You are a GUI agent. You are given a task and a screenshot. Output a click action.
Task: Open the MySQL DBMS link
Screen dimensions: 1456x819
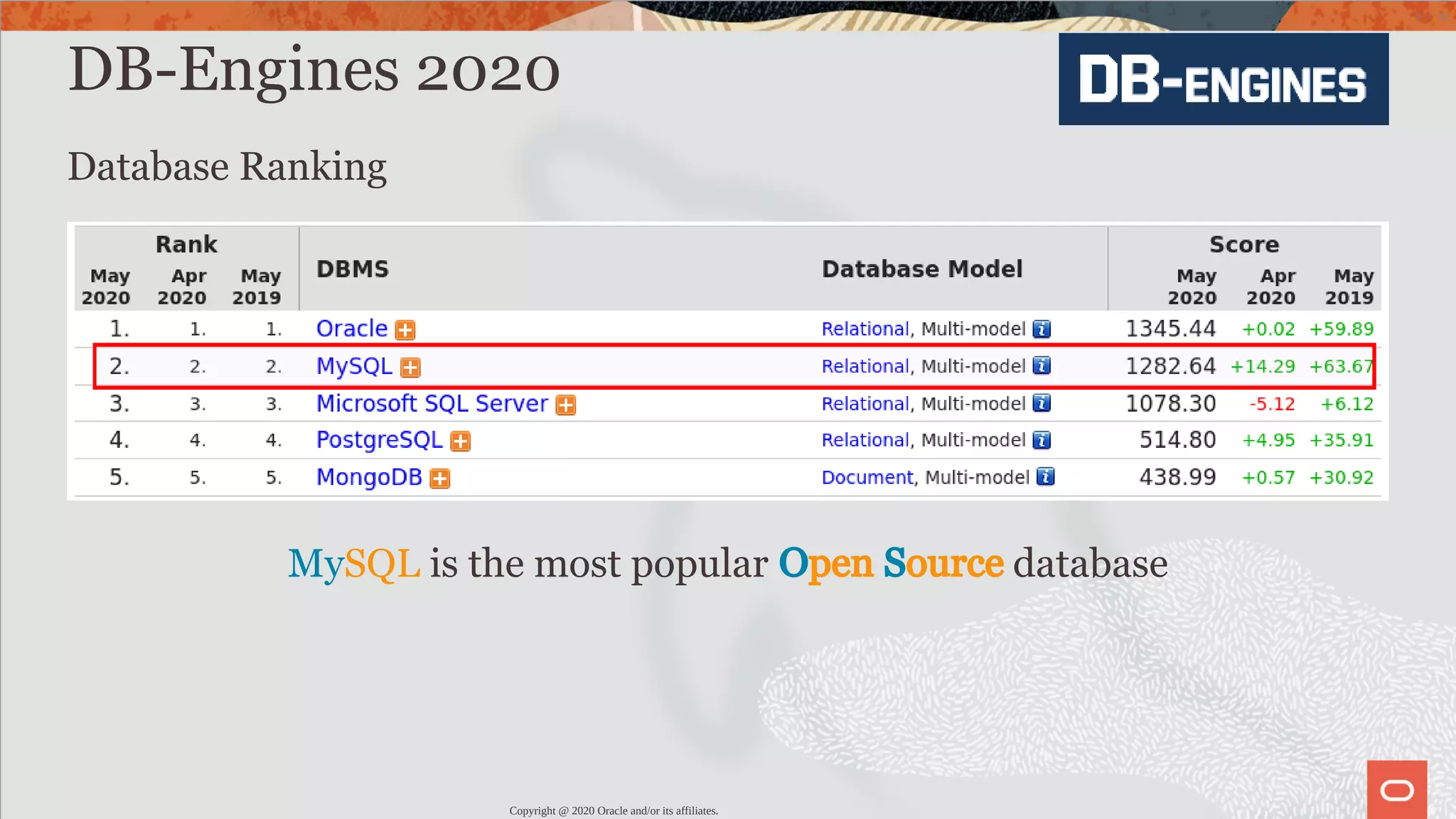(354, 366)
